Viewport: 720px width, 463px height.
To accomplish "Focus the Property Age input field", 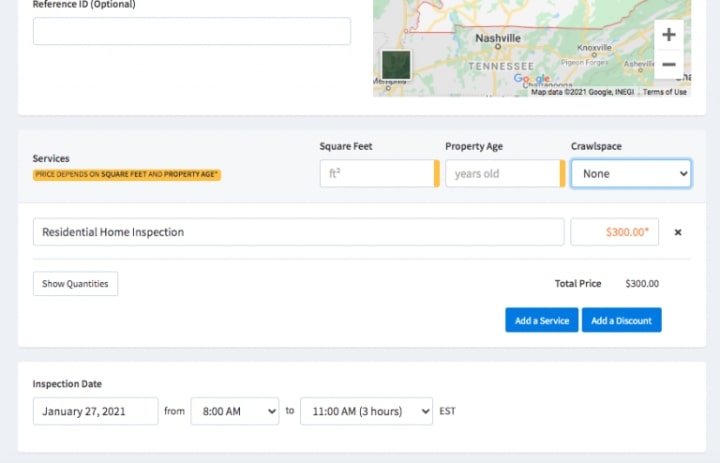I will point(505,174).
